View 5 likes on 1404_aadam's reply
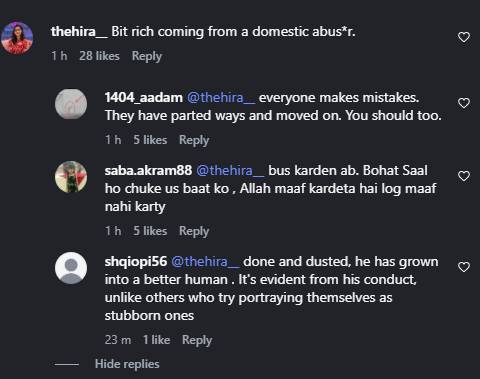The image size is (480, 379). tap(150, 140)
